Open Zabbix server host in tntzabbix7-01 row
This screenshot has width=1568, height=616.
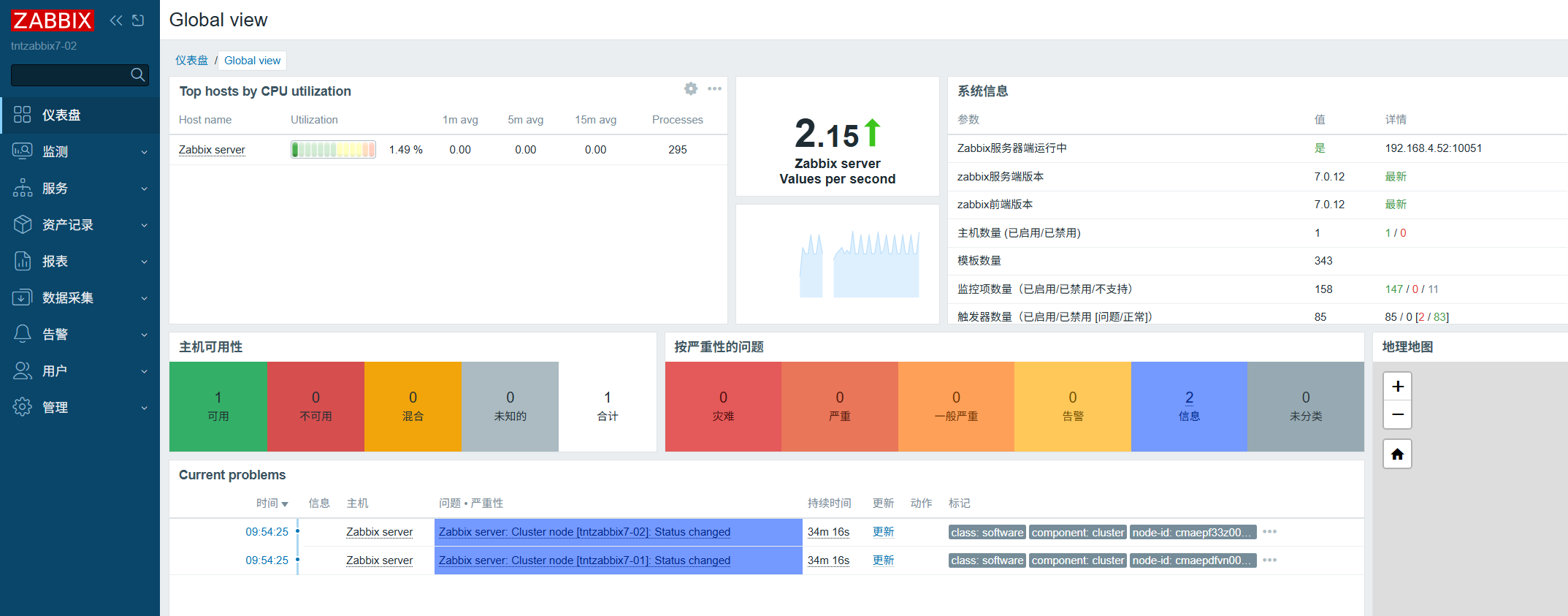pyautogui.click(x=379, y=560)
